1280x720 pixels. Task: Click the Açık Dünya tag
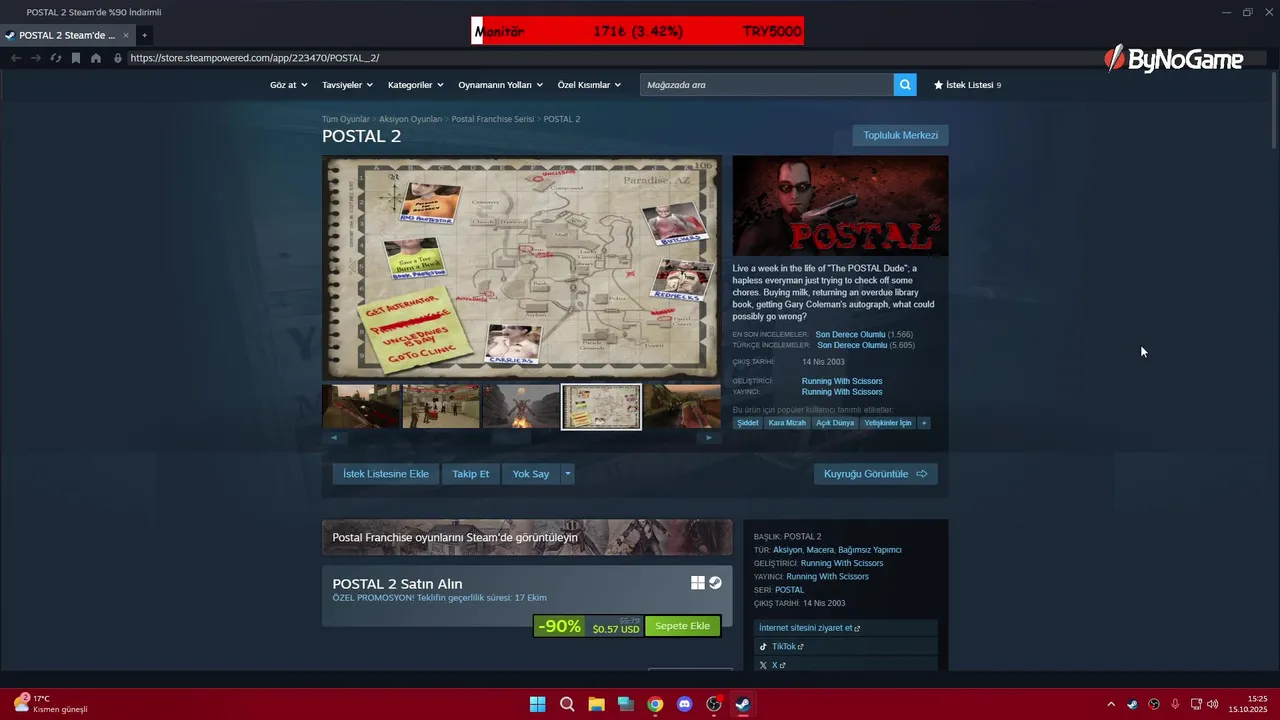pos(835,423)
